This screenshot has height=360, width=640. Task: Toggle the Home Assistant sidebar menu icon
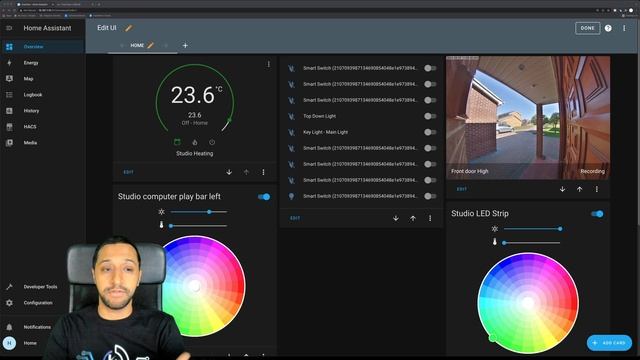tap(9, 28)
